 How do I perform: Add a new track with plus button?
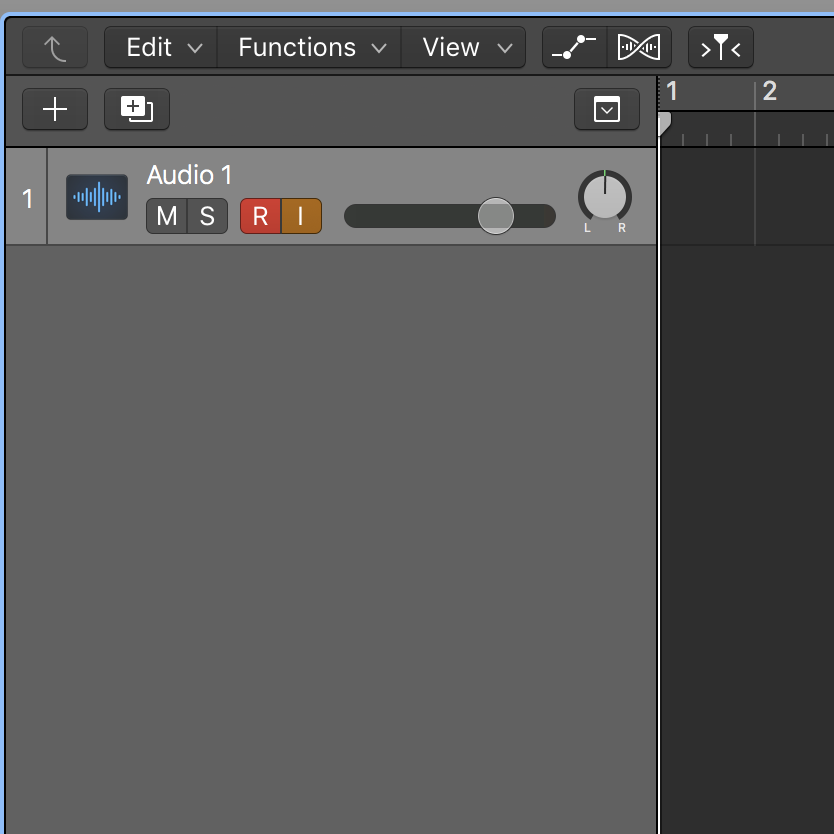click(x=55, y=109)
